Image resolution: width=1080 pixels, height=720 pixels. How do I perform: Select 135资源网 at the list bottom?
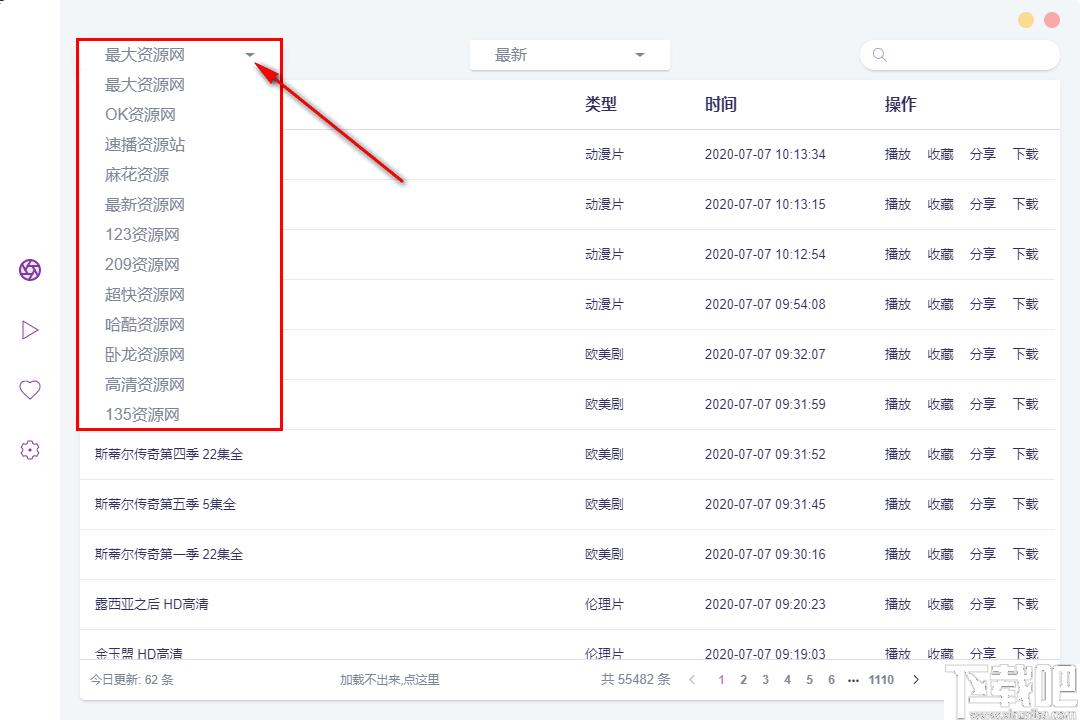coord(142,415)
